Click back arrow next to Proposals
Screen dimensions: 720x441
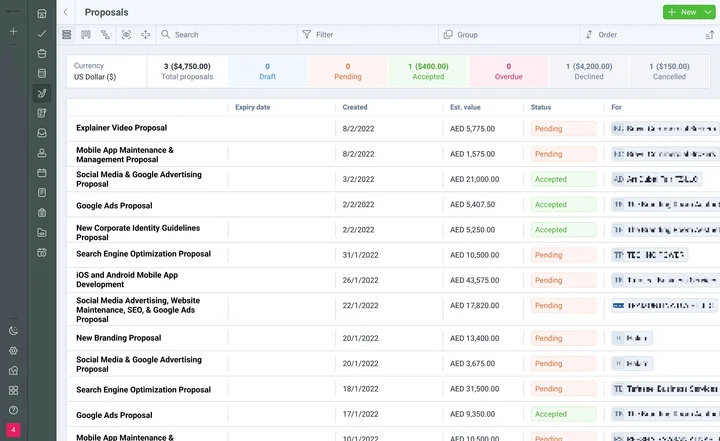pos(66,12)
